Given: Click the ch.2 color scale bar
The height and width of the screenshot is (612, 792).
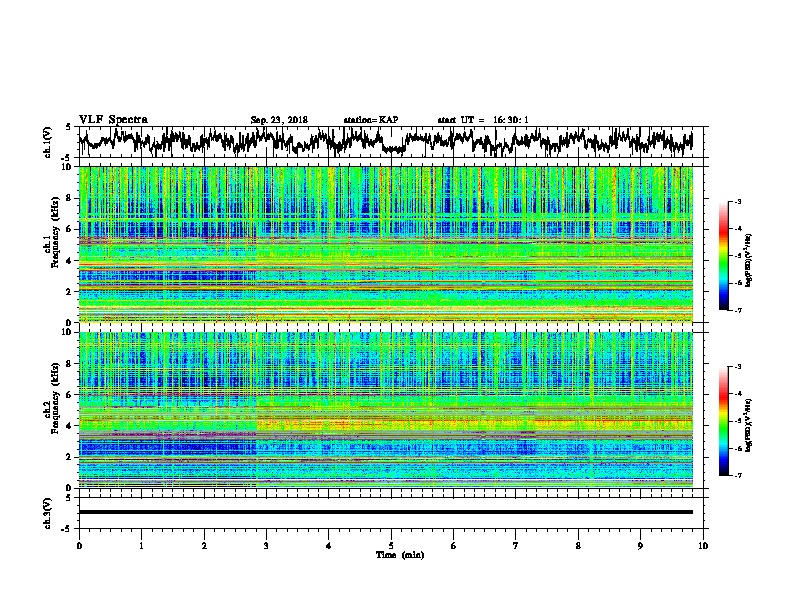Looking at the screenshot, I should click(723, 421).
